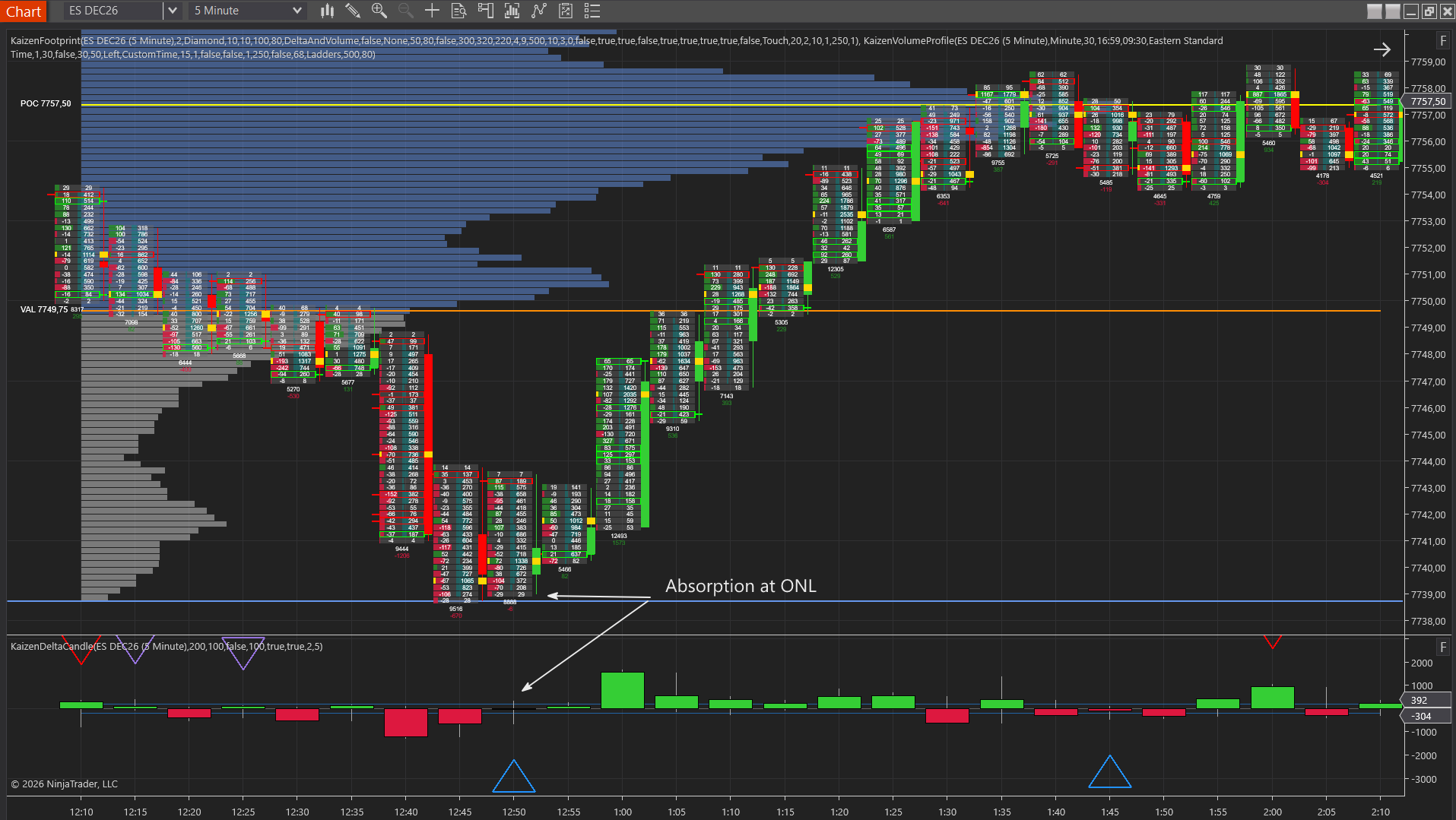This screenshot has height=820, width=1456.
Task: Click the second window link button
Action: (1392, 11)
